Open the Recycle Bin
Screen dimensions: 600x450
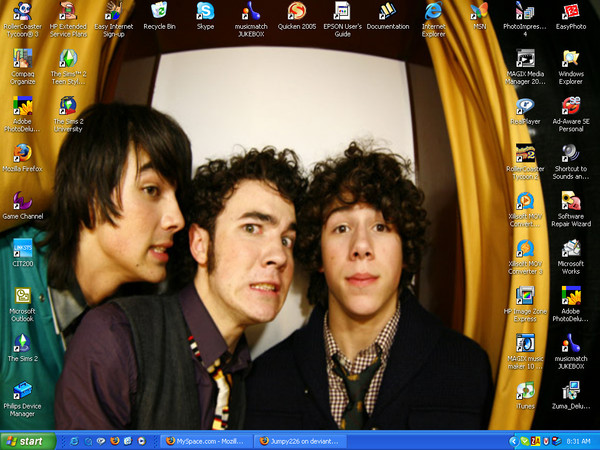tap(159, 11)
